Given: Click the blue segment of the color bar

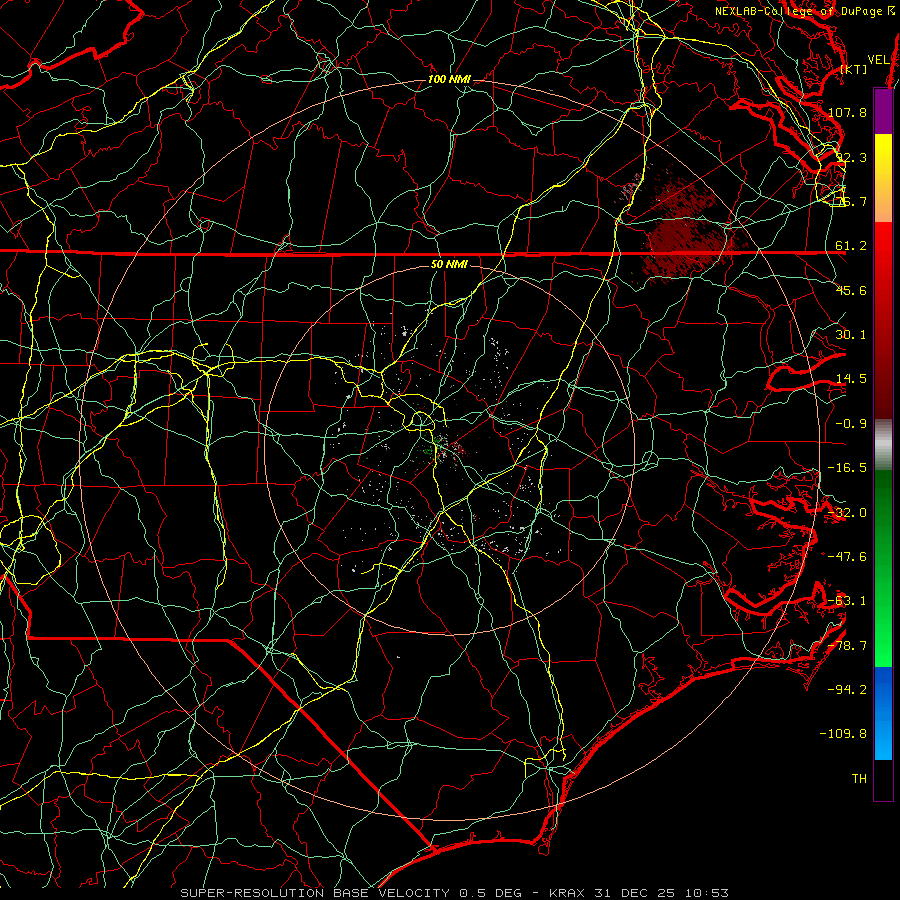Looking at the screenshot, I should (883, 713).
